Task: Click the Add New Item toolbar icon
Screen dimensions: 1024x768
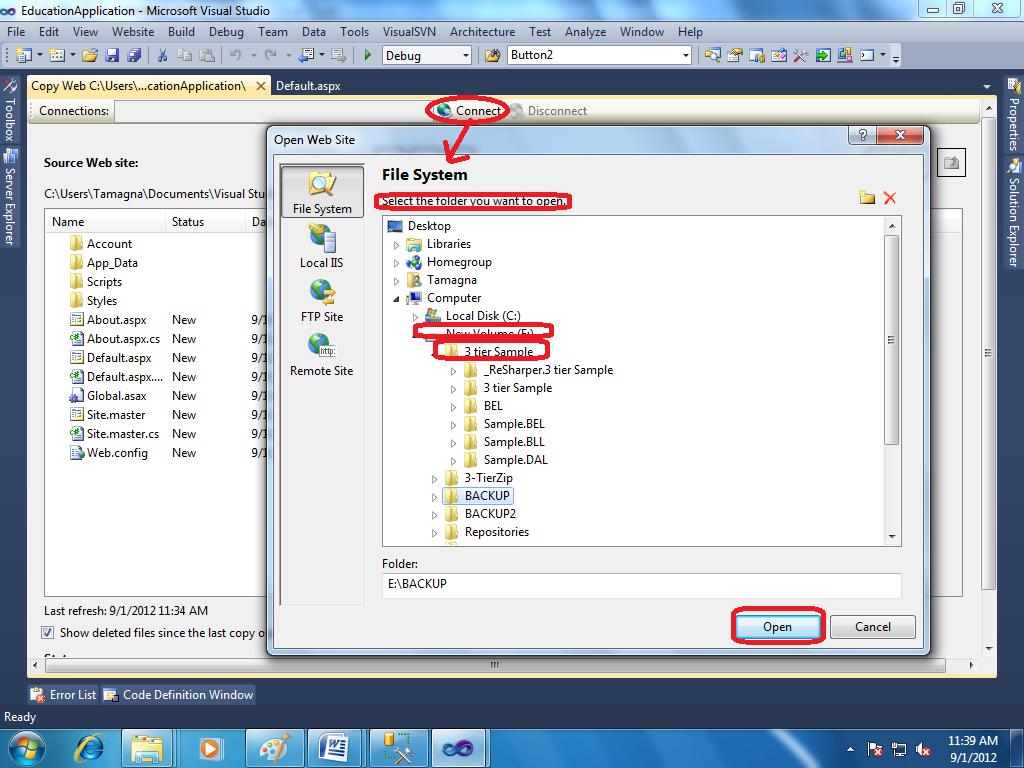Action: [57, 56]
